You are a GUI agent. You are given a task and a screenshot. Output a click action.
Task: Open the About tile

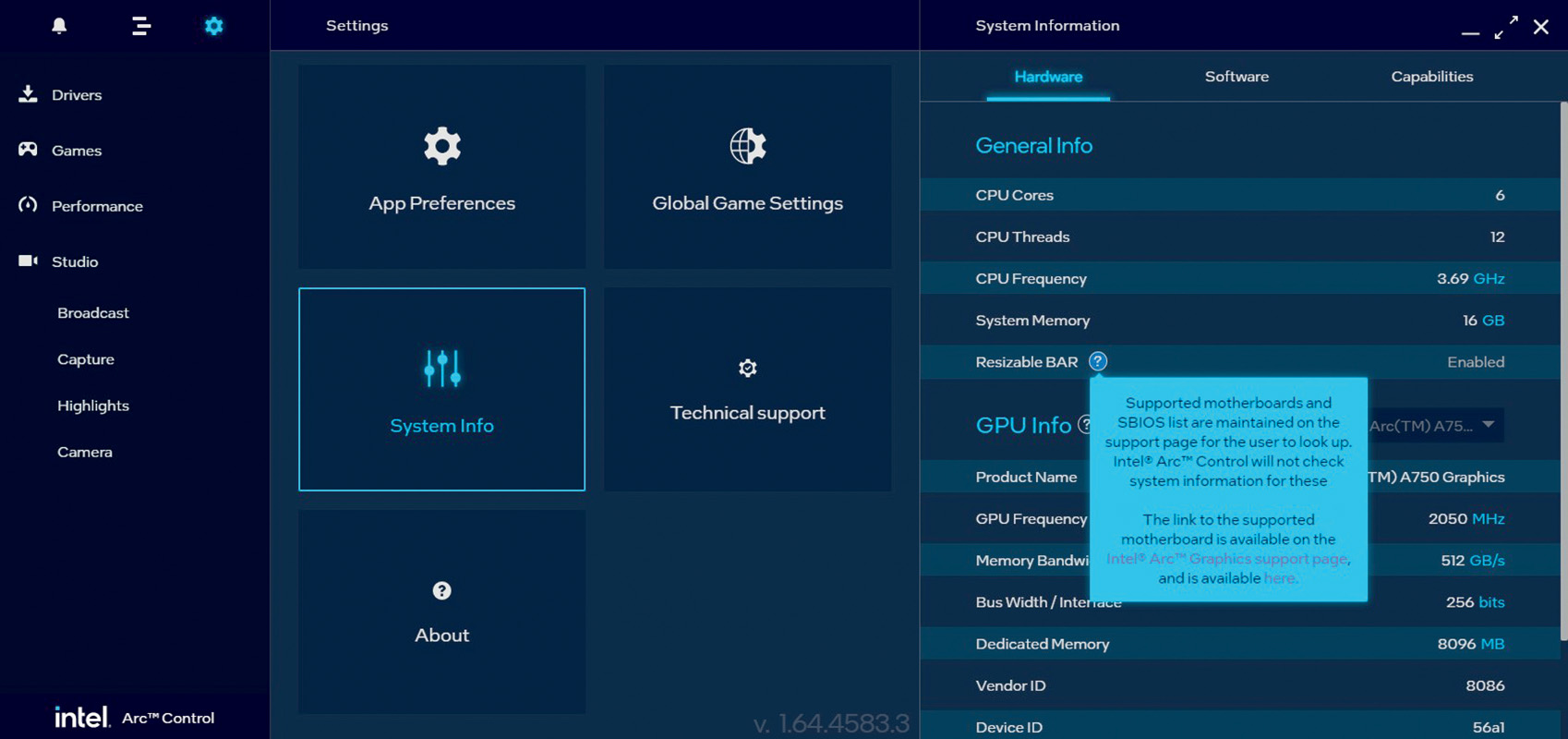click(441, 612)
